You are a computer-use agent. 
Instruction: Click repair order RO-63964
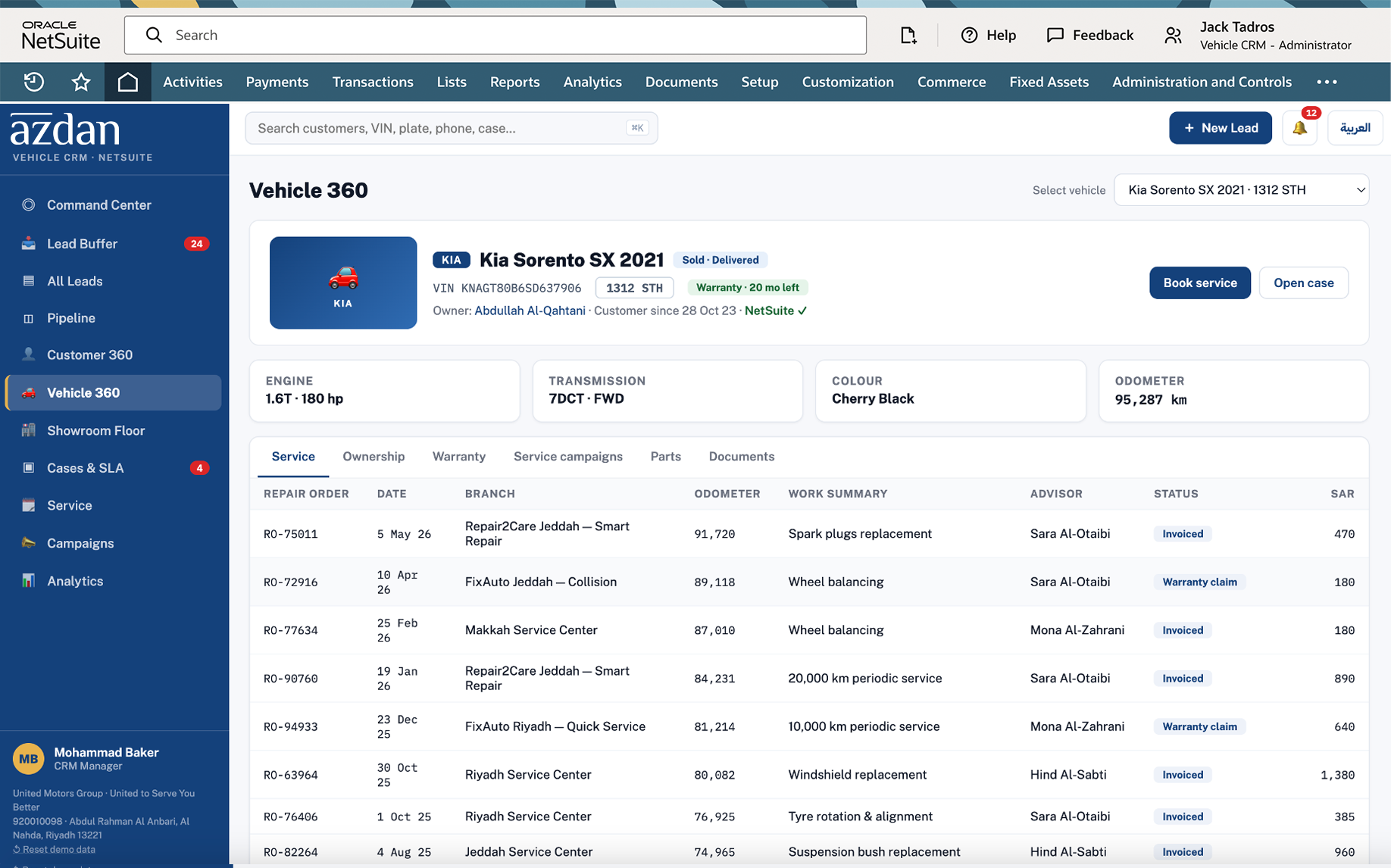[291, 775]
